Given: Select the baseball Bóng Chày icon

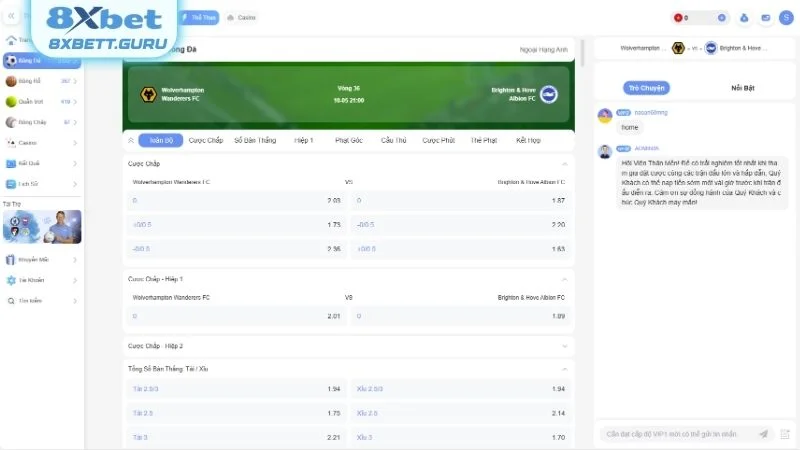Looking at the screenshot, I should click(x=11, y=122).
